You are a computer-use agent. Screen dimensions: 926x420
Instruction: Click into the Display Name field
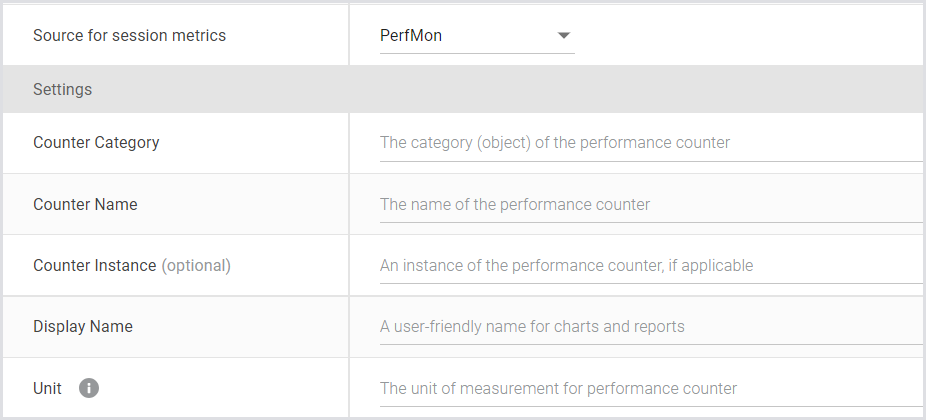pos(650,327)
